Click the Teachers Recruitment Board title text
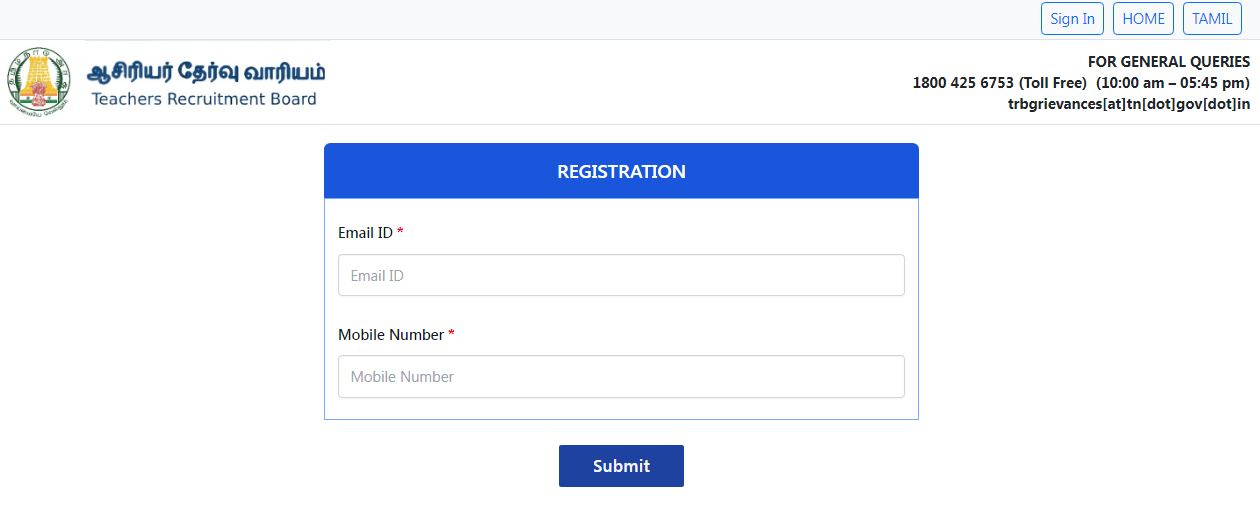The image size is (1260, 516). click(204, 99)
